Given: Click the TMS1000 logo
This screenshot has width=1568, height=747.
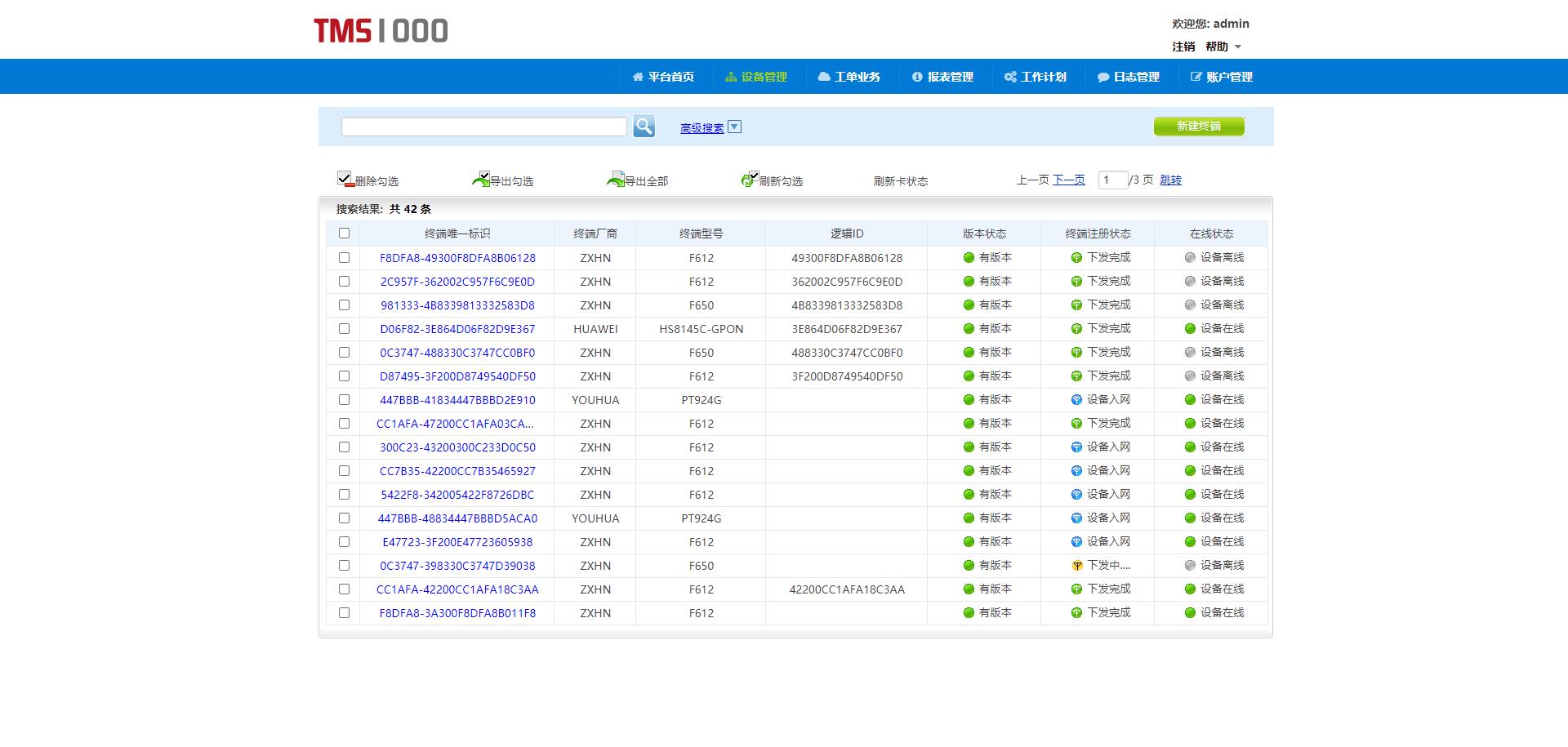Looking at the screenshot, I should (x=381, y=31).
